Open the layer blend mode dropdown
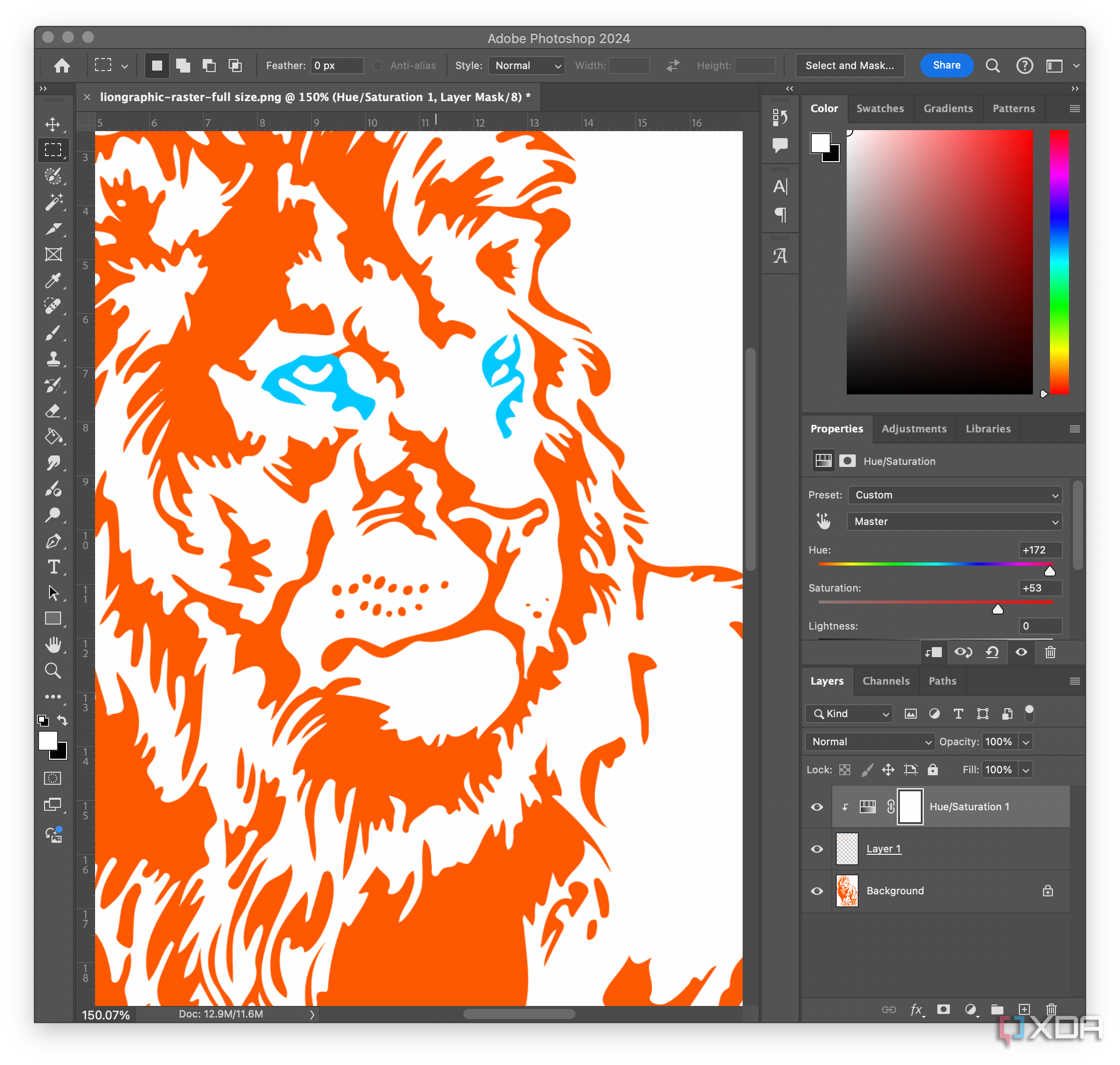 pyautogui.click(x=869, y=741)
